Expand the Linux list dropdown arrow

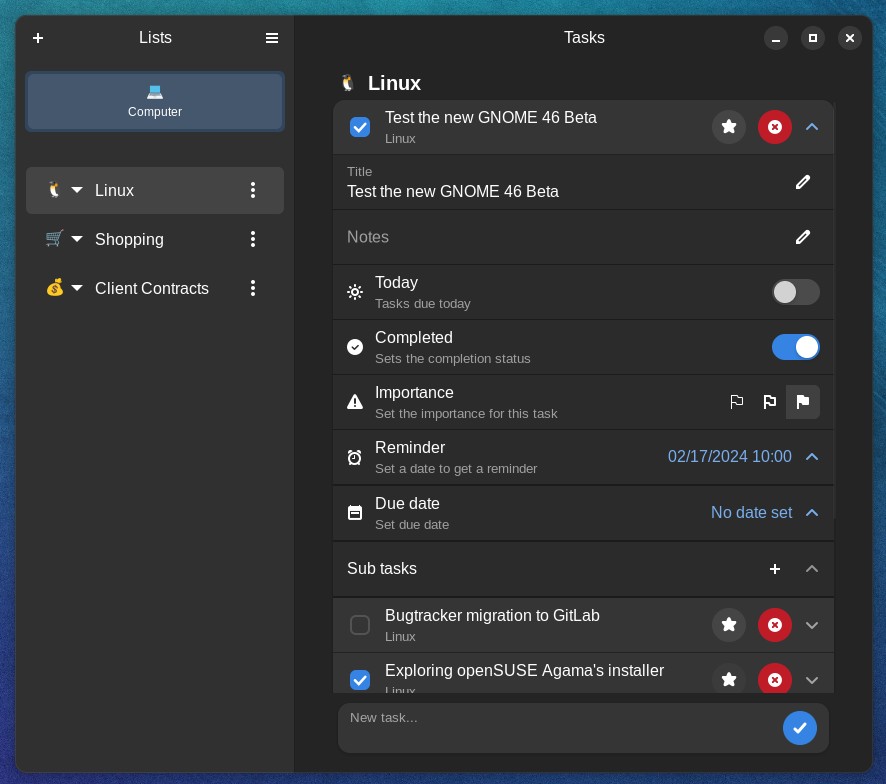[77, 190]
